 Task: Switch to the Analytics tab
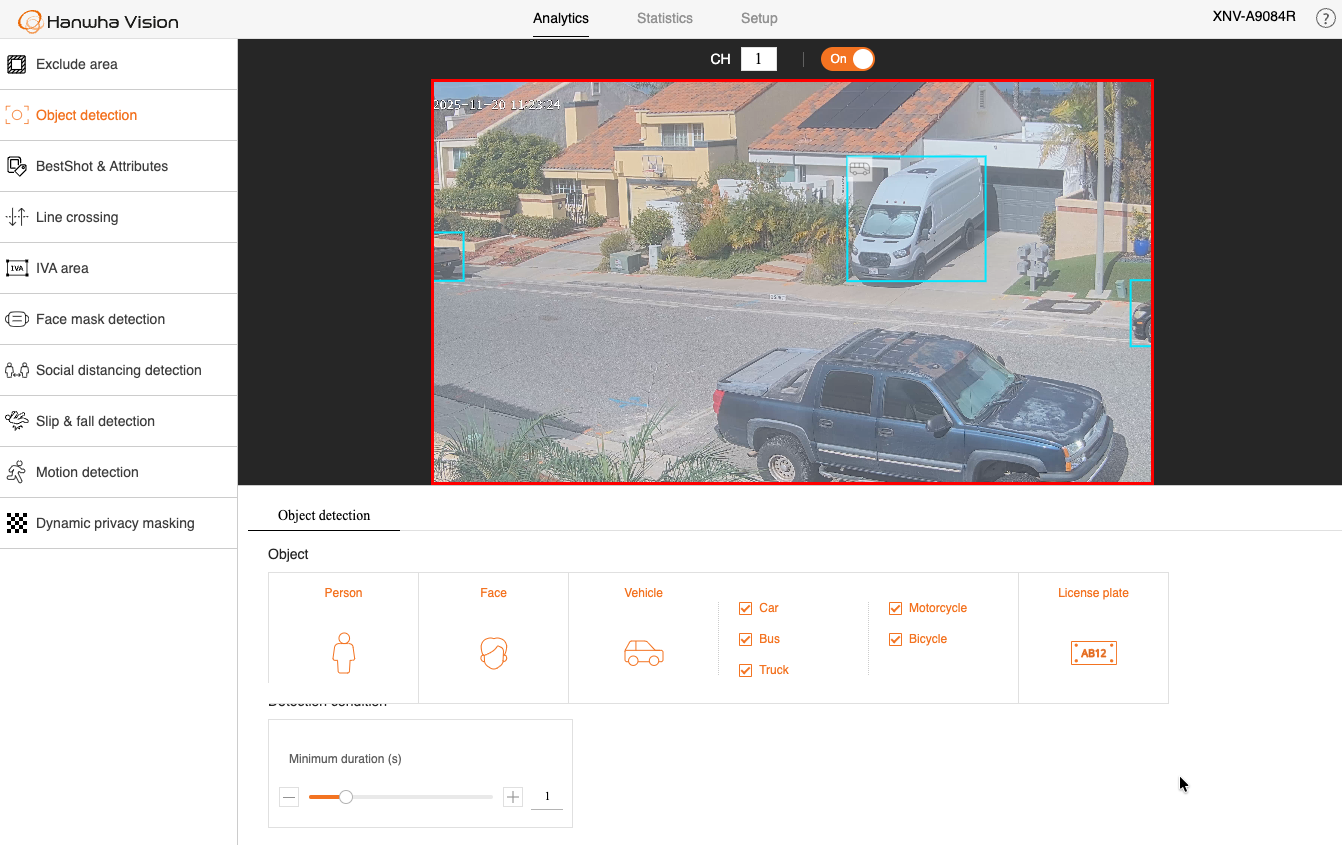[561, 18]
